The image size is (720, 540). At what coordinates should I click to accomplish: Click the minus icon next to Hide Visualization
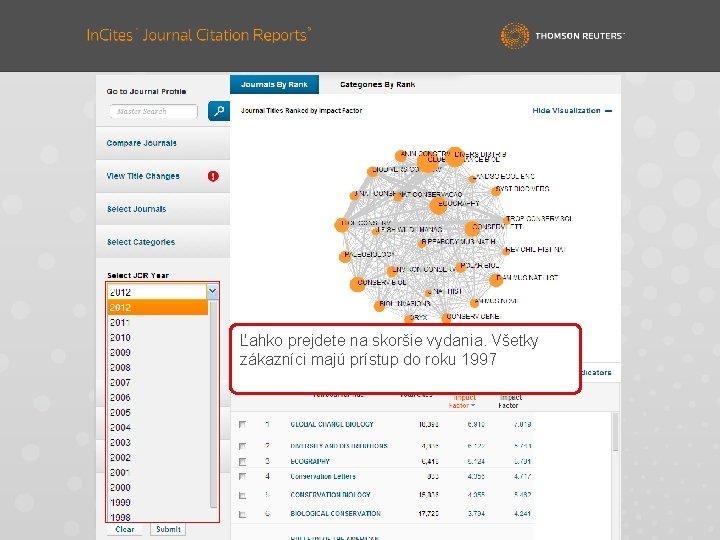[x=608, y=111]
